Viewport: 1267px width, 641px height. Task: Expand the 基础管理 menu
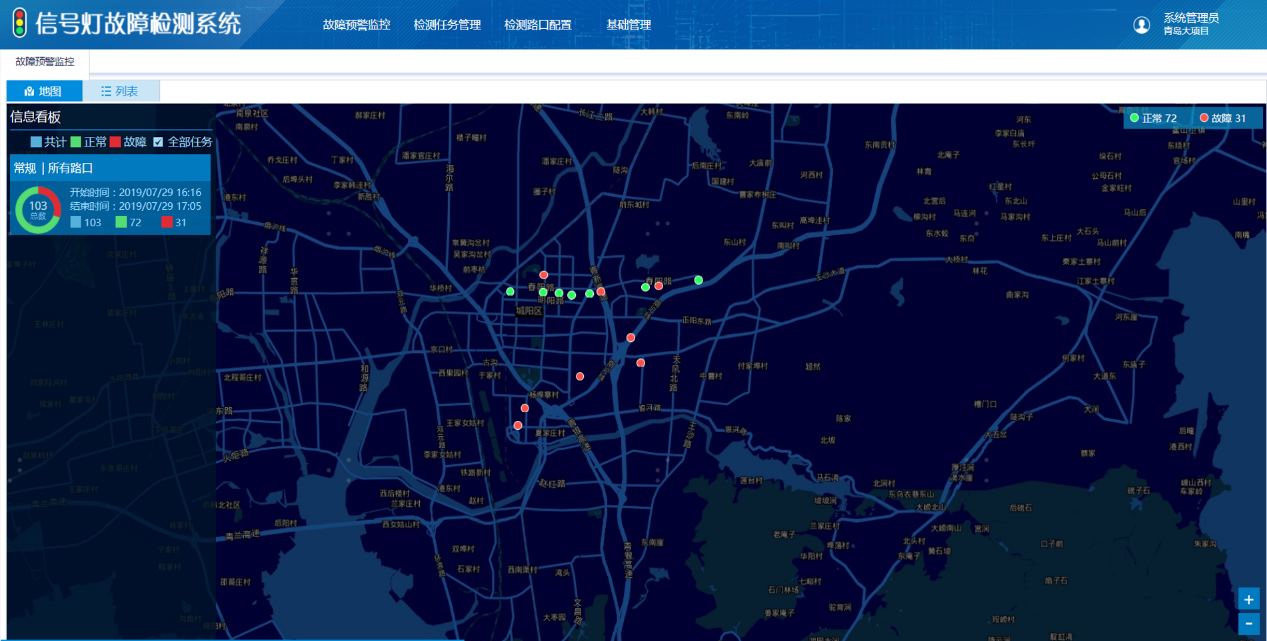click(628, 25)
